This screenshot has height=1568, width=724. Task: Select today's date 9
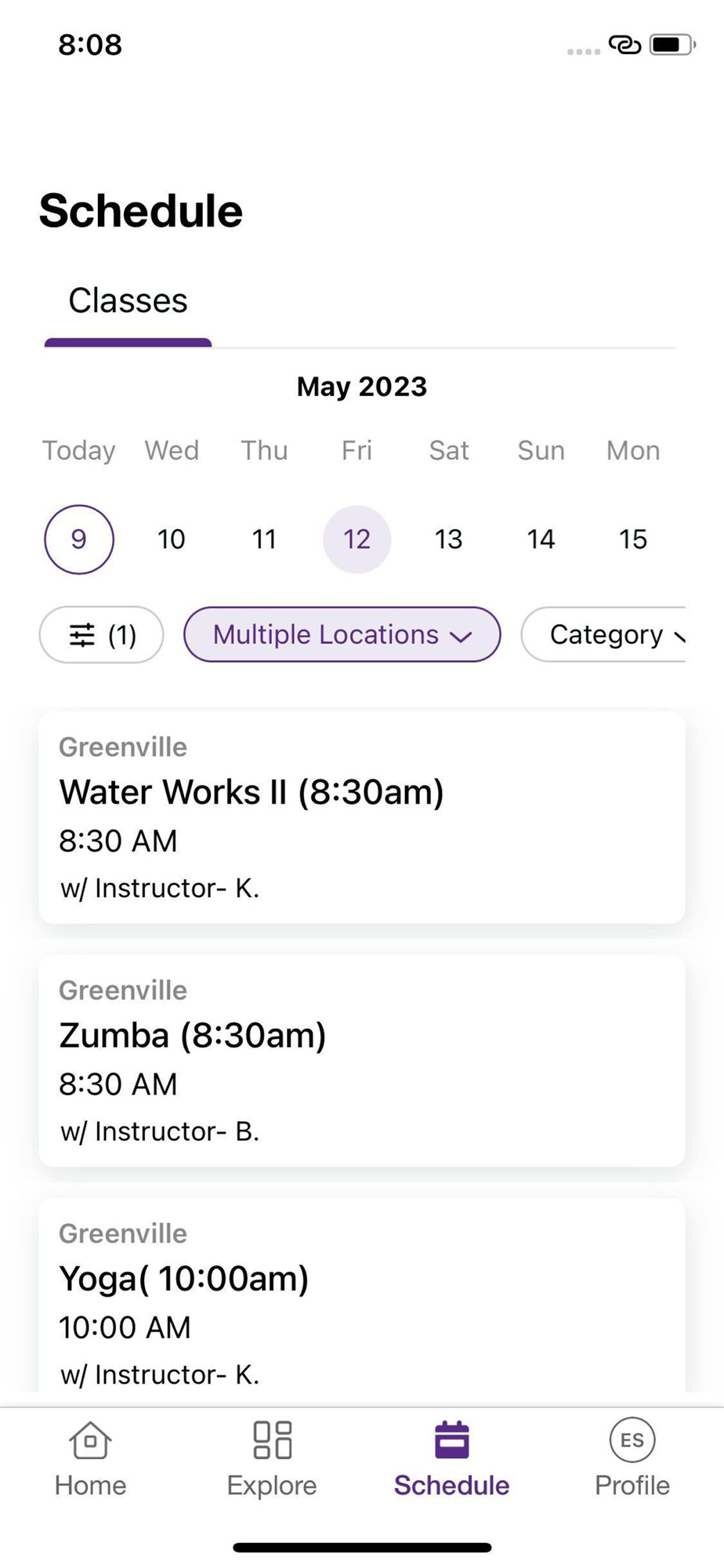pos(79,539)
